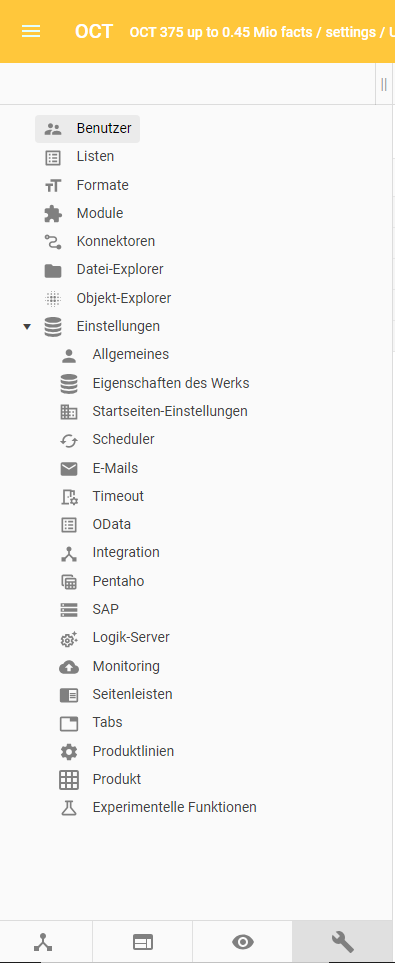Click the panel divider handle

pyautogui.click(x=384, y=84)
